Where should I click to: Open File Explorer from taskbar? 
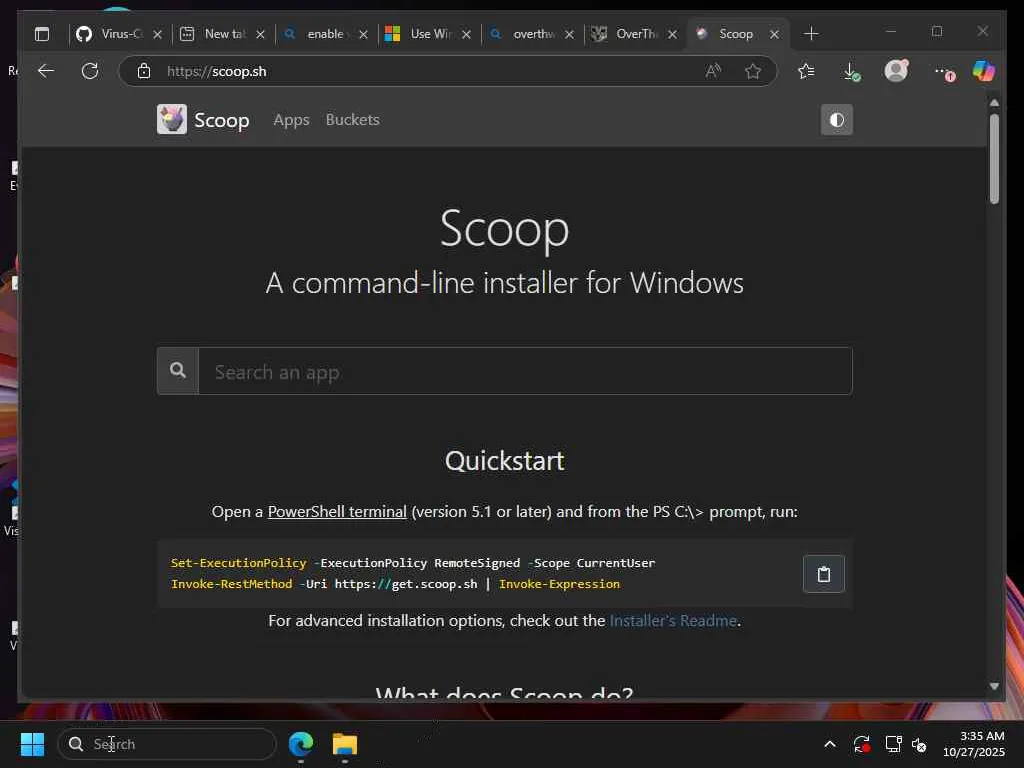tap(345, 744)
